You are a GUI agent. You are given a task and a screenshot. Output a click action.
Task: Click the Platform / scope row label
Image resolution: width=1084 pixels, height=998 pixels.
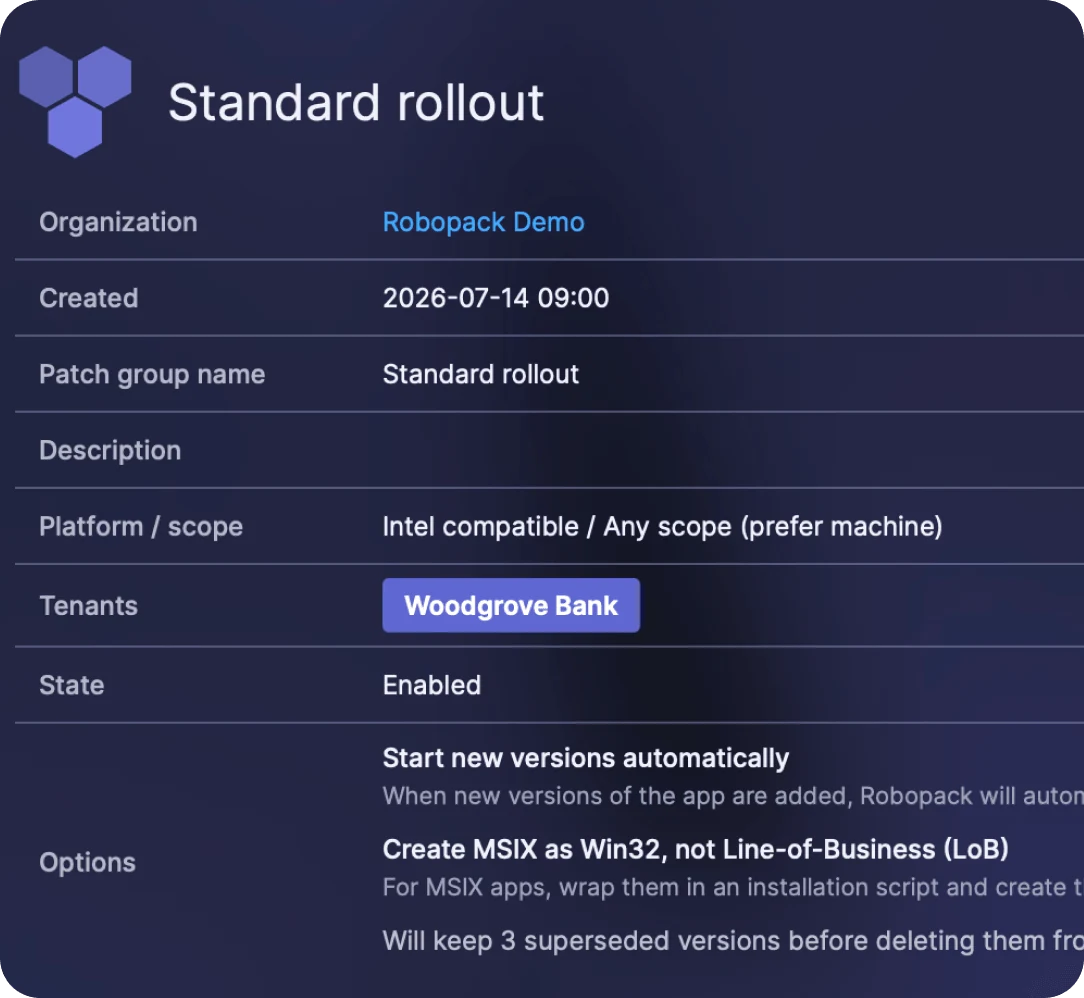point(141,527)
